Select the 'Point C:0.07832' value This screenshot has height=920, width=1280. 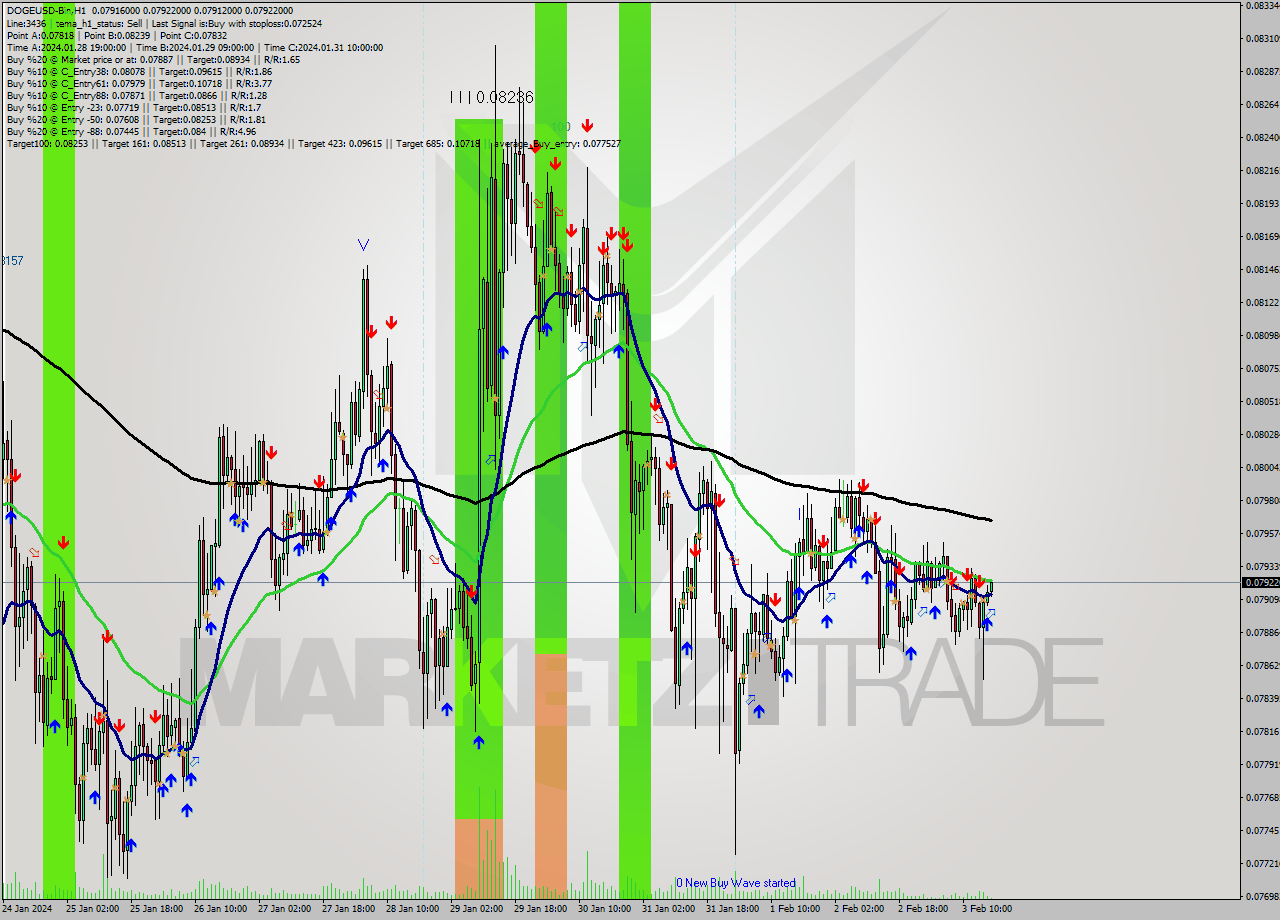coord(195,35)
